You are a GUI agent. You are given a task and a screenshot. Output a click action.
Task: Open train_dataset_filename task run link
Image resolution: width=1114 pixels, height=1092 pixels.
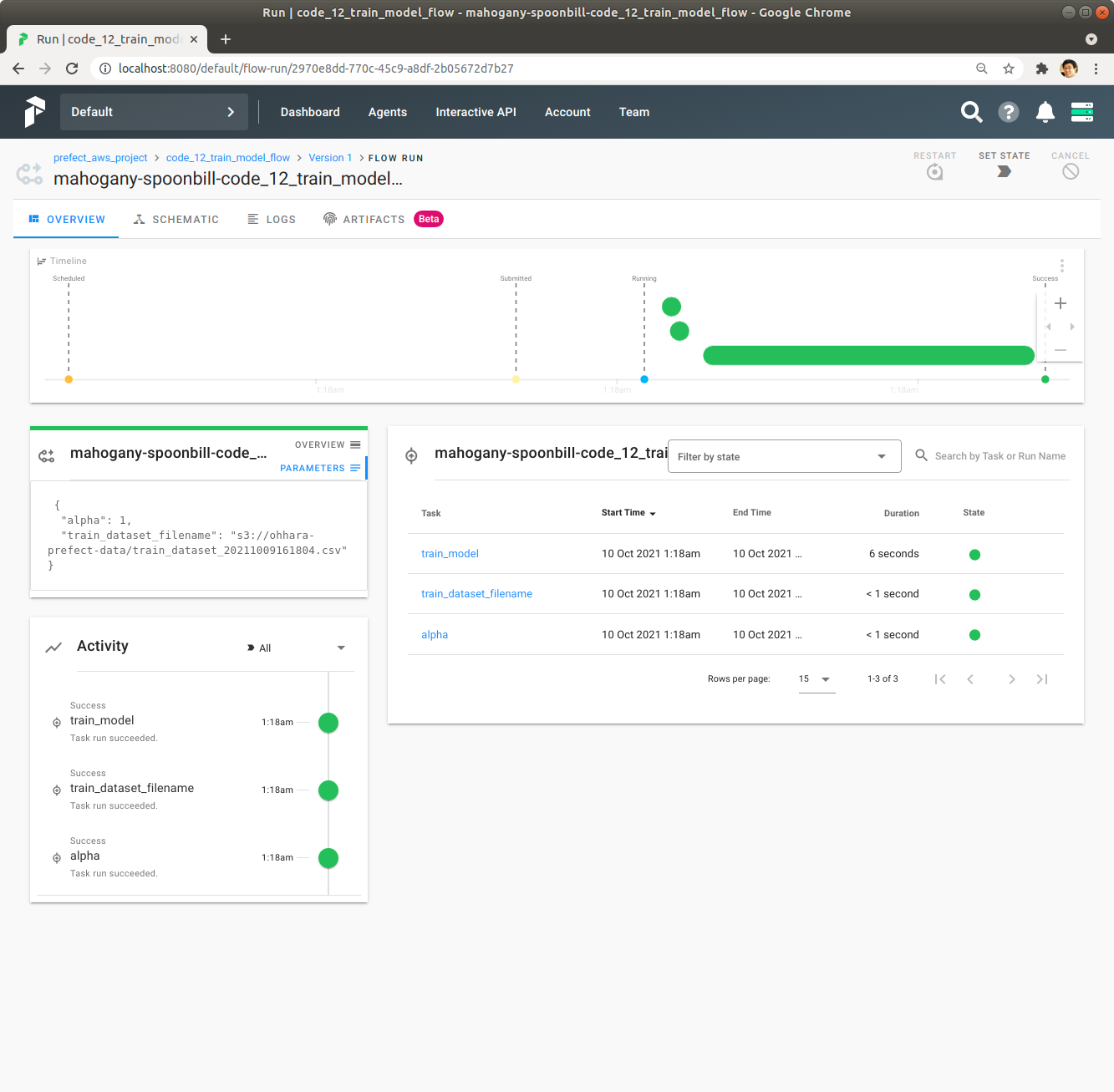coord(476,594)
